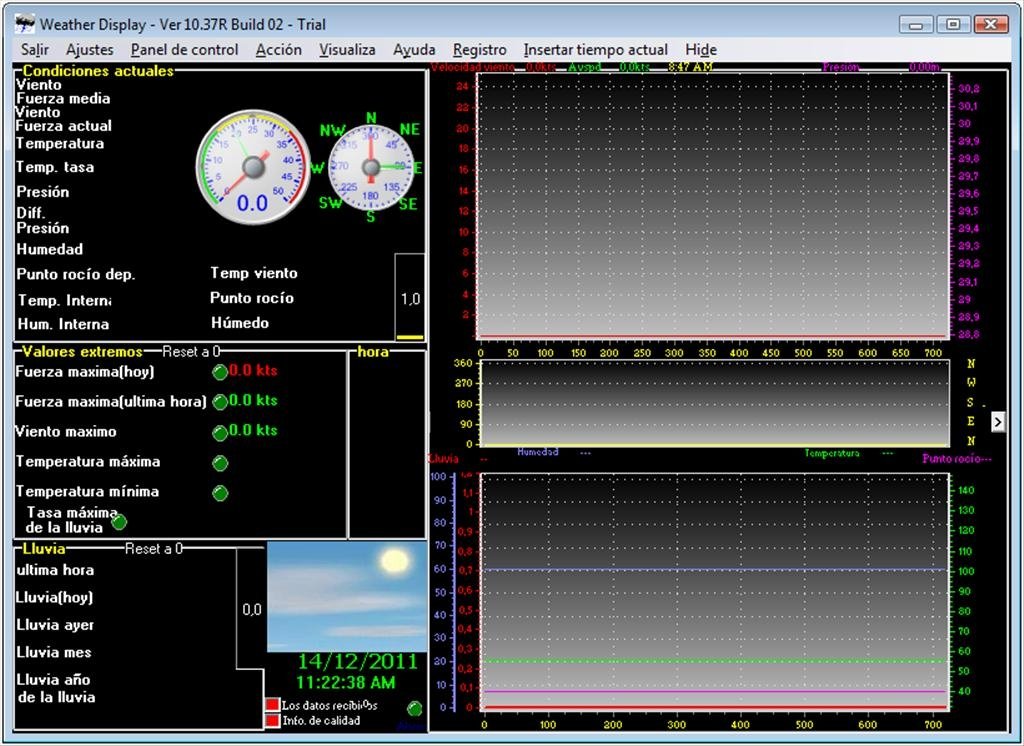Image resolution: width=1024 pixels, height=746 pixels.
Task: Click Insertar tiempo actual in menu bar
Action: [x=596, y=50]
